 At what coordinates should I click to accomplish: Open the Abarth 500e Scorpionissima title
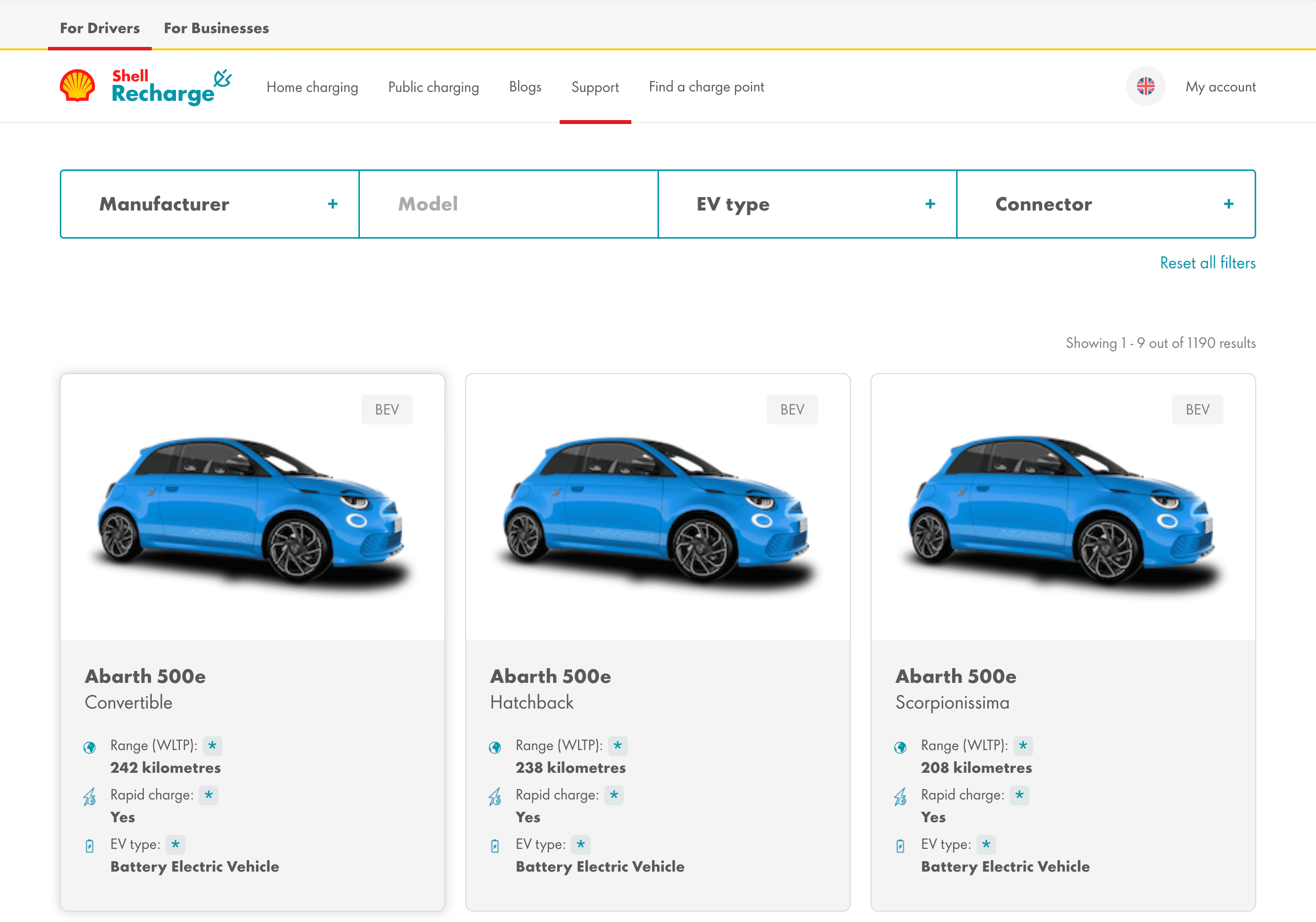pos(956,676)
